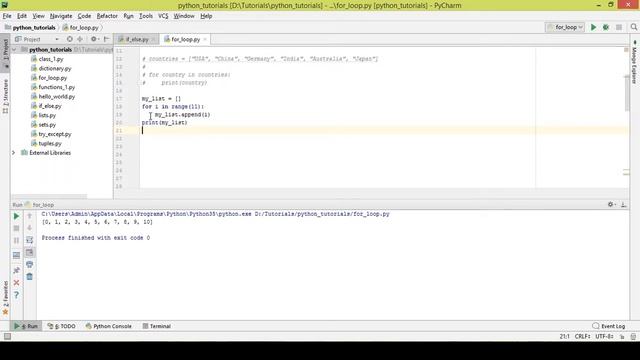Open sets.py in project tree
The height and width of the screenshot is (360, 640).
(47, 124)
